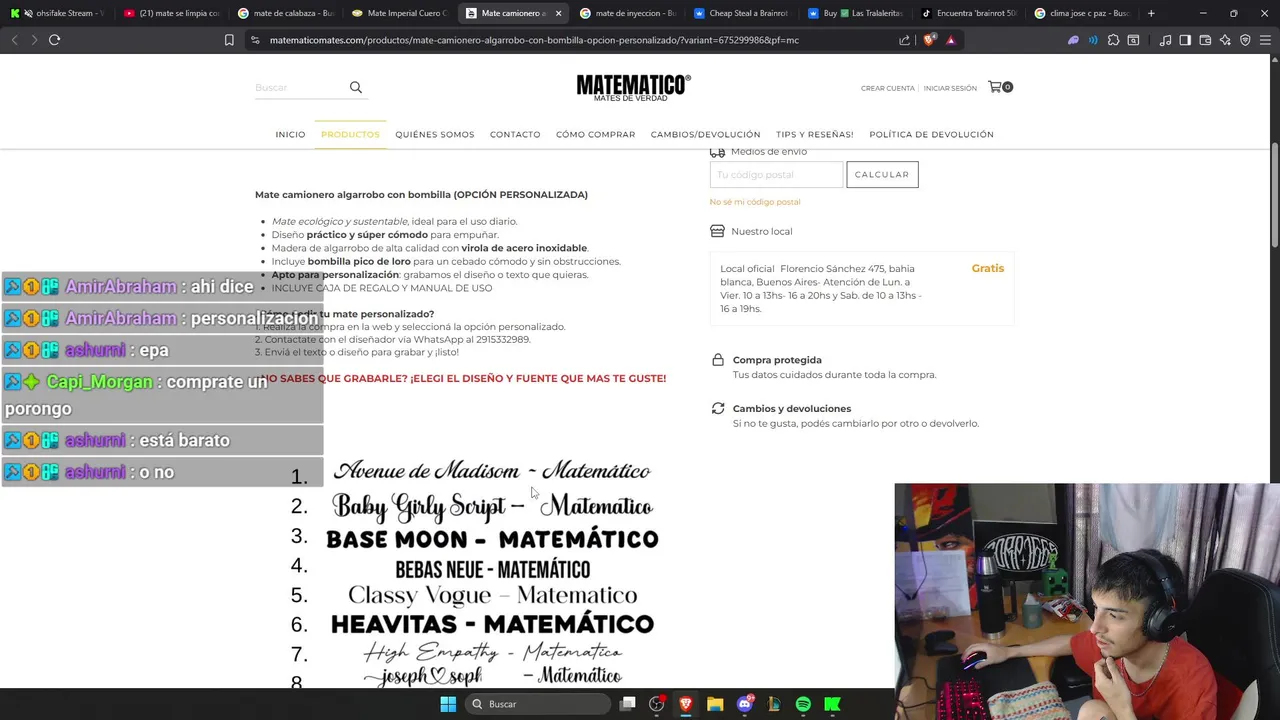The height and width of the screenshot is (720, 1280).
Task: Click the bookmark icon in the address bar
Action: point(229,40)
